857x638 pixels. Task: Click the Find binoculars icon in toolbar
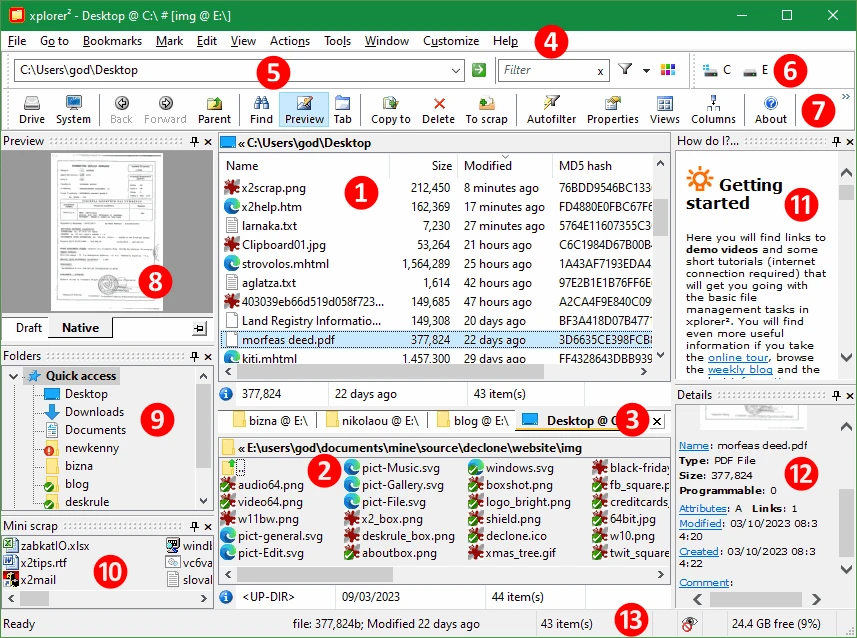tap(262, 109)
